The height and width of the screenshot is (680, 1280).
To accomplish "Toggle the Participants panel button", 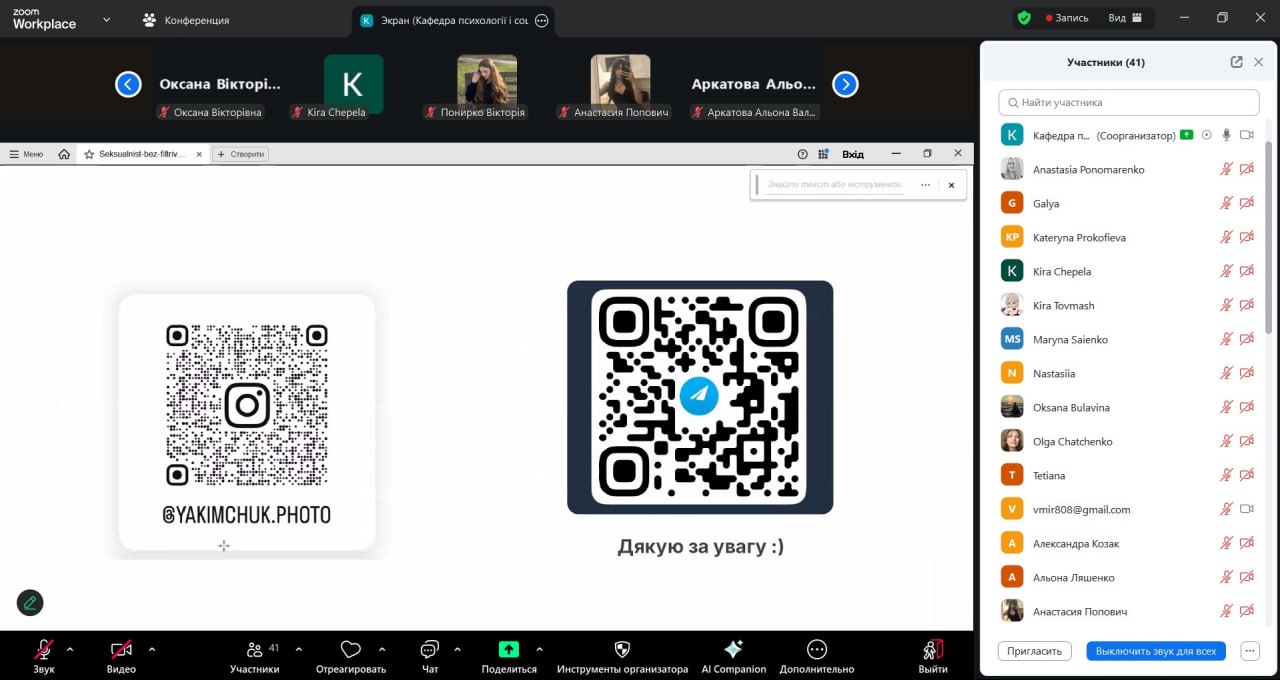I will (x=255, y=649).
